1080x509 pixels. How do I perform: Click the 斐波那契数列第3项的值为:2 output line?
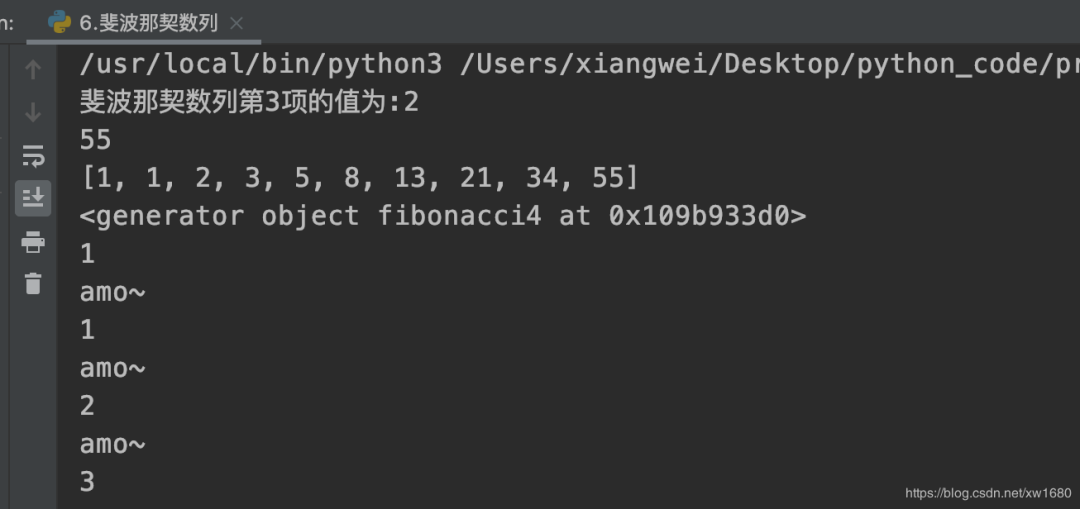pyautogui.click(x=249, y=102)
